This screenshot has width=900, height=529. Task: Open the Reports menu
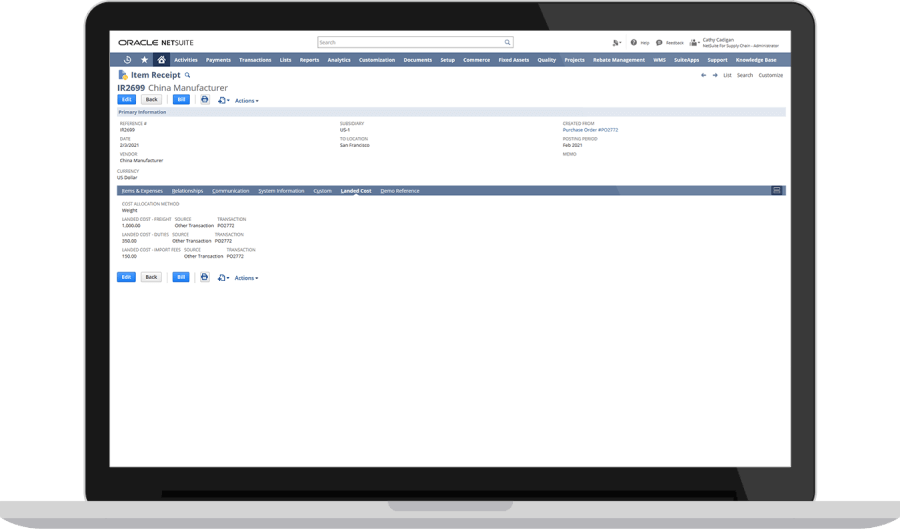[x=309, y=60]
